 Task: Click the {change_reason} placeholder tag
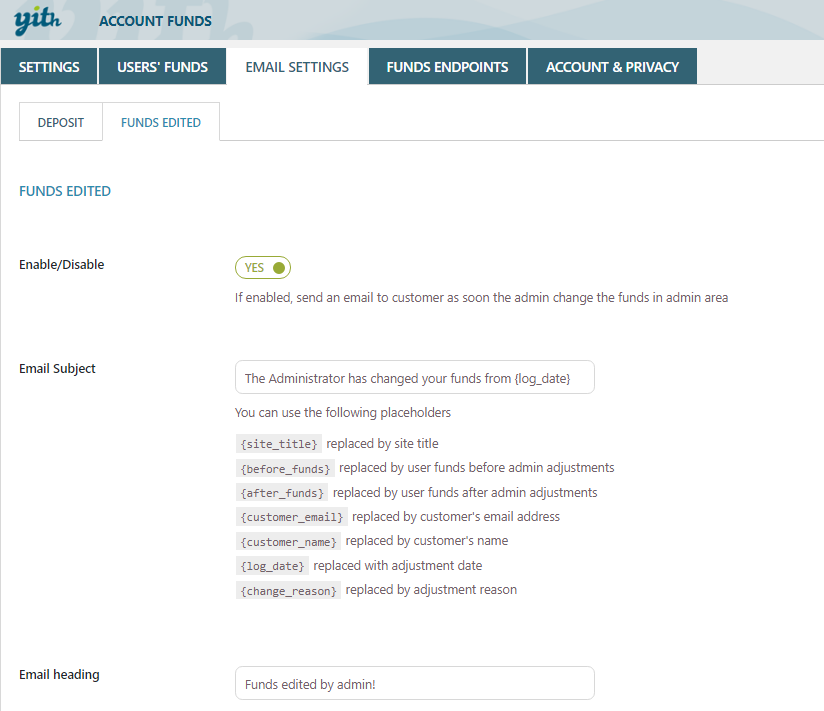[x=288, y=590]
